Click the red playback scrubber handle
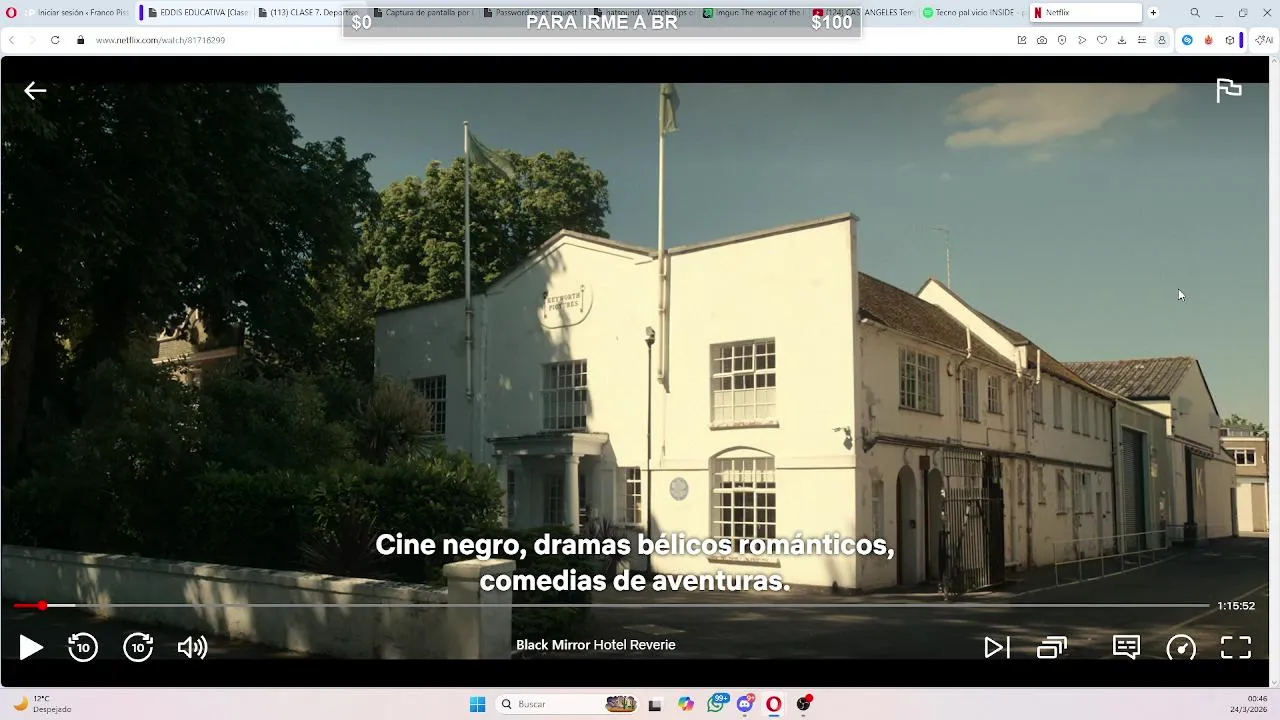This screenshot has width=1280, height=720. click(x=42, y=606)
